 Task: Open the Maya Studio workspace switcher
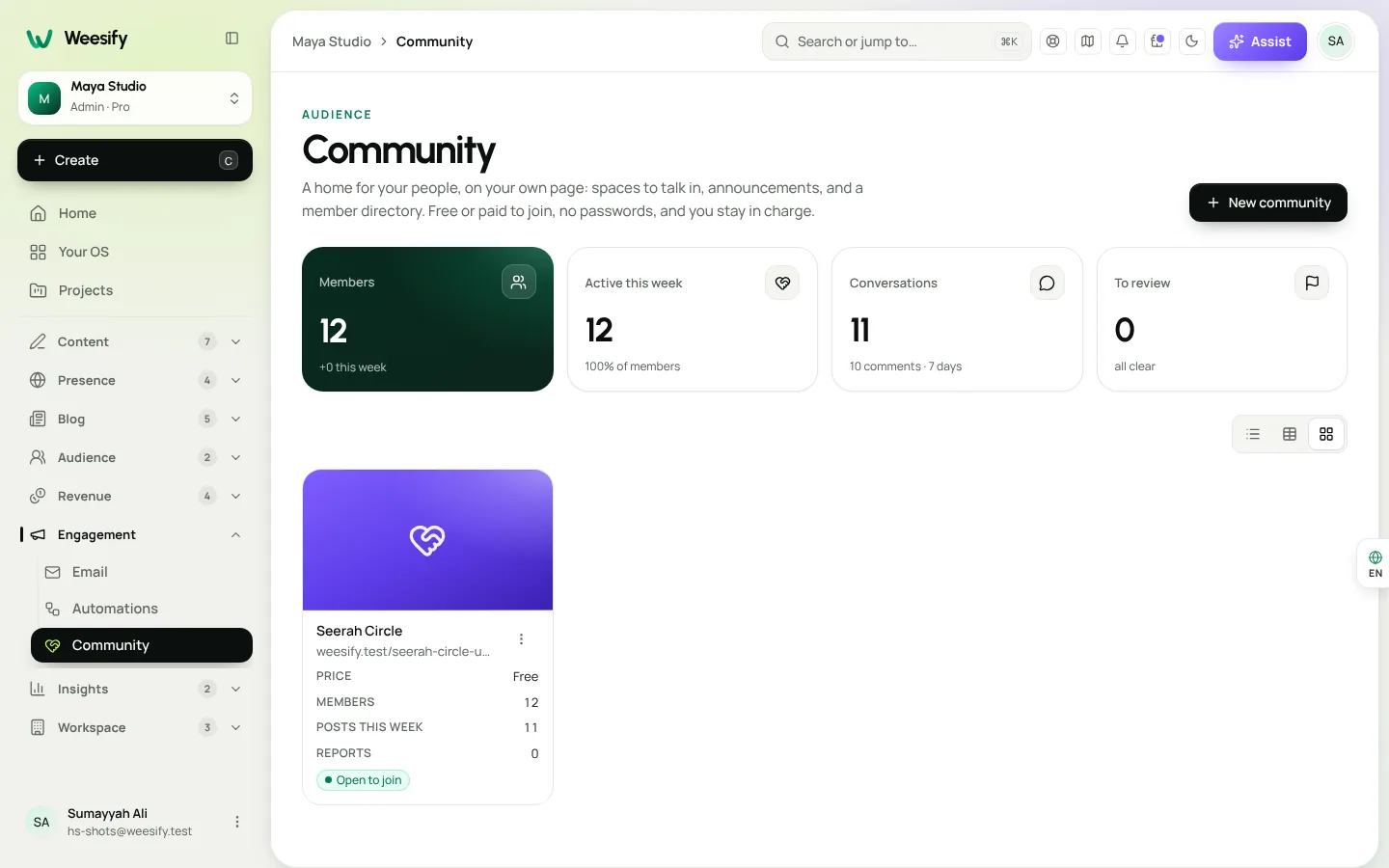[x=135, y=97]
